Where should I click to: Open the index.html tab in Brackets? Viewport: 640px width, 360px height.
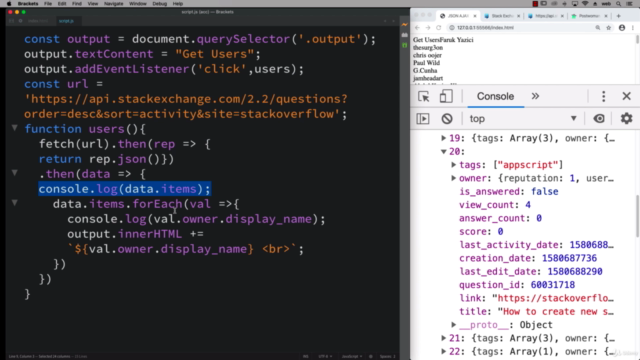38,21
